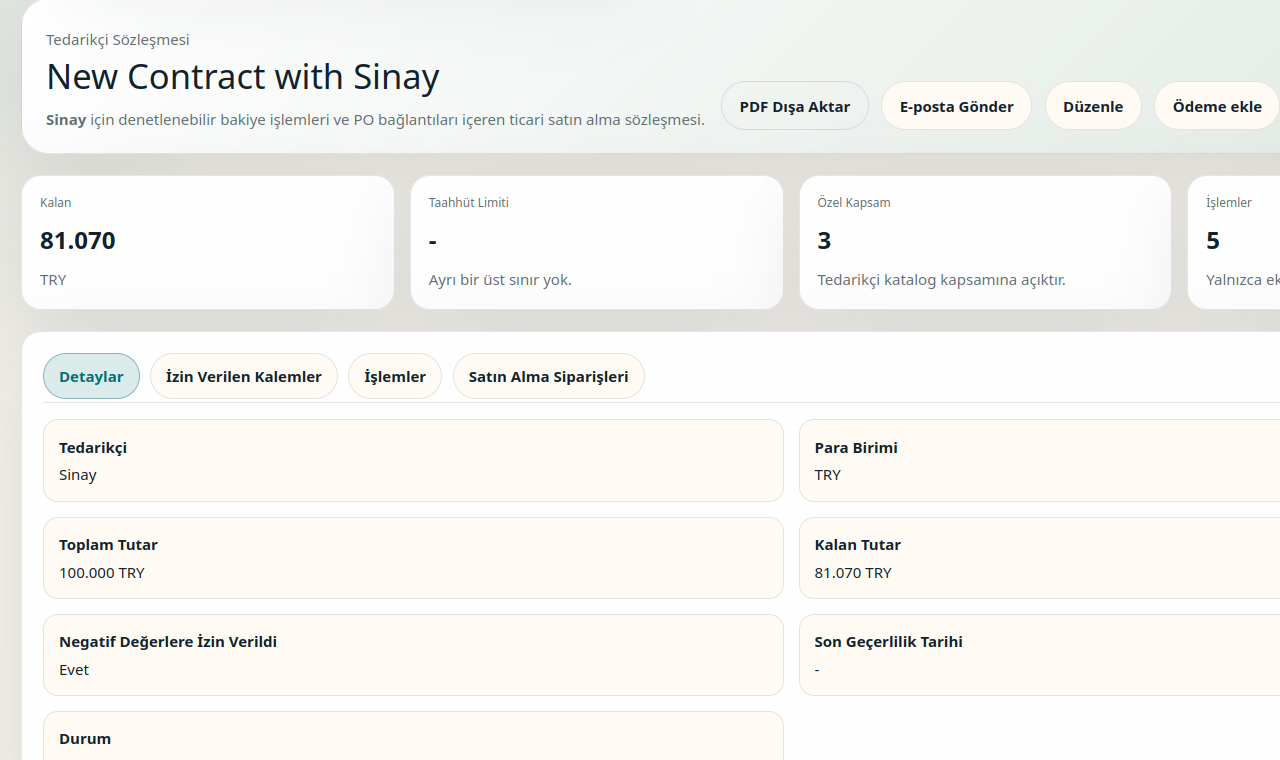1280x760 pixels.
Task: Click the '81.070' value in the Kalan card
Action: 78,240
